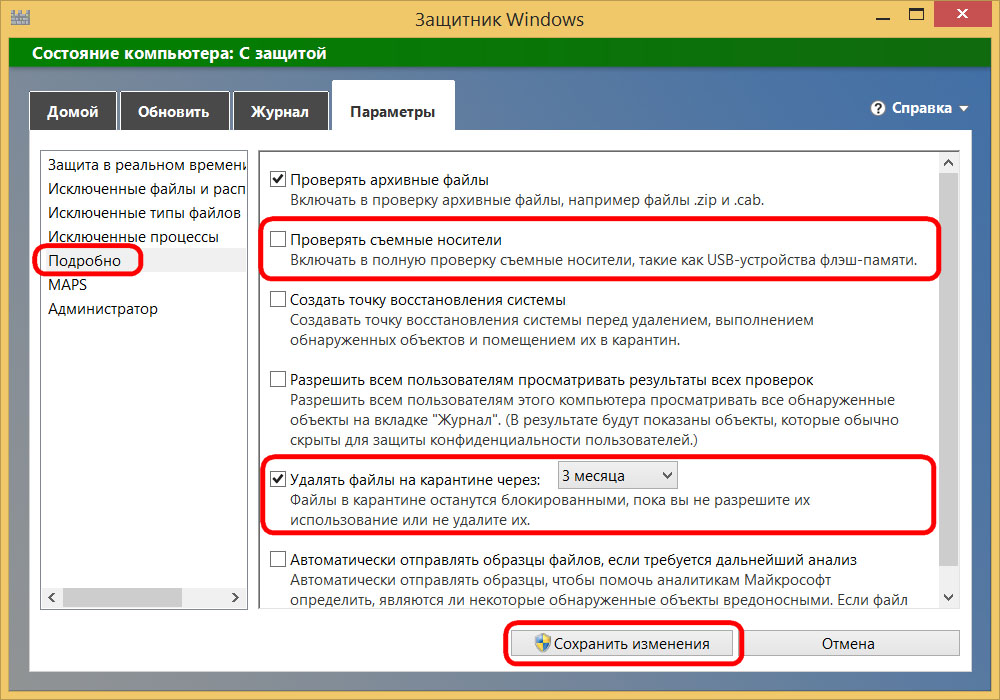Minimize the Защитник Windows window
Image resolution: width=1000 pixels, height=700 pixels.
coord(883,17)
